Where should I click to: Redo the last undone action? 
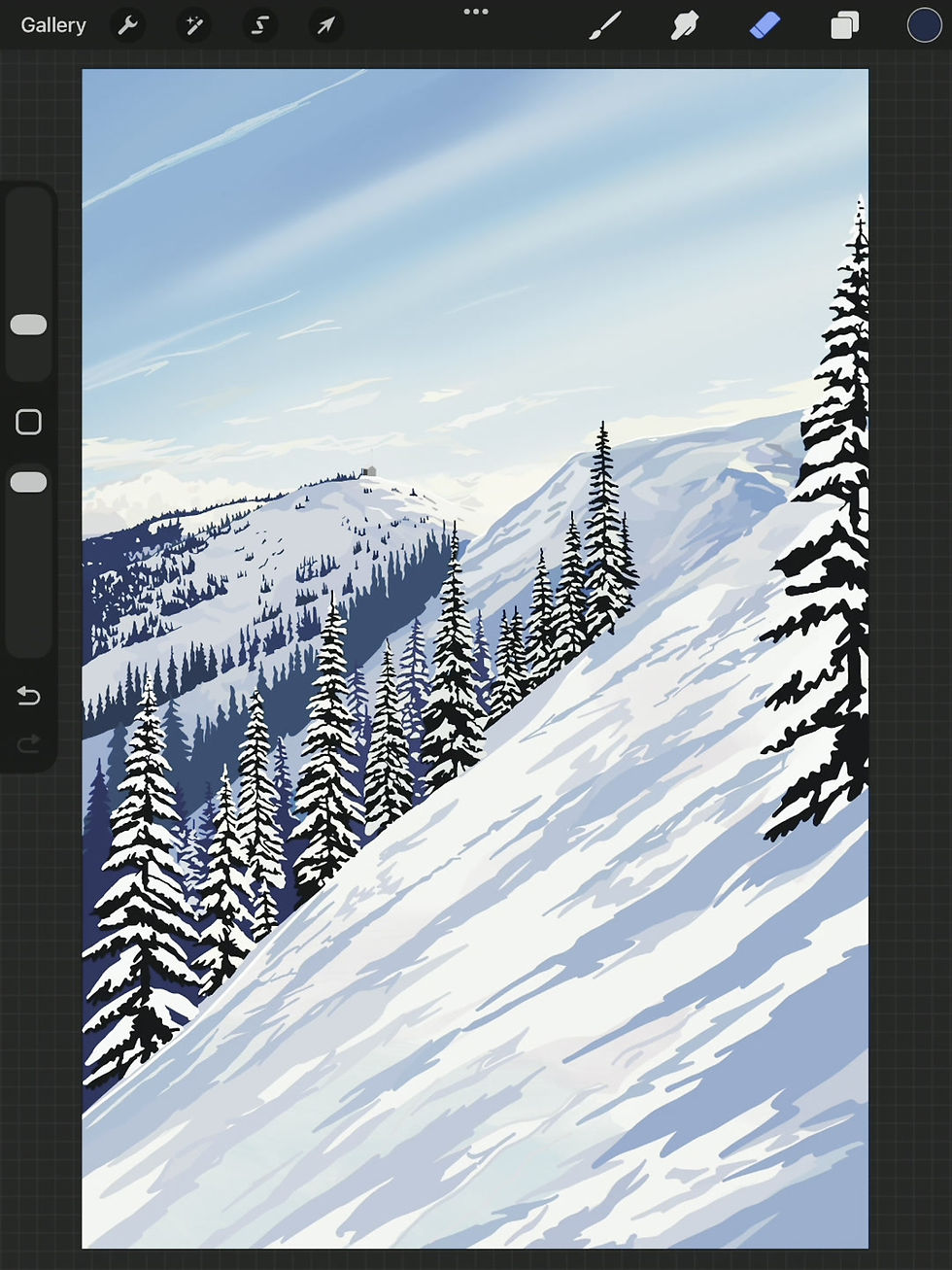28,744
